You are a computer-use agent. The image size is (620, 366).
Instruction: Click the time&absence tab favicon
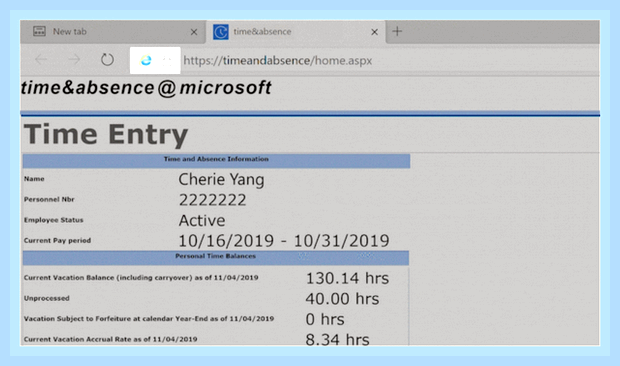click(221, 32)
